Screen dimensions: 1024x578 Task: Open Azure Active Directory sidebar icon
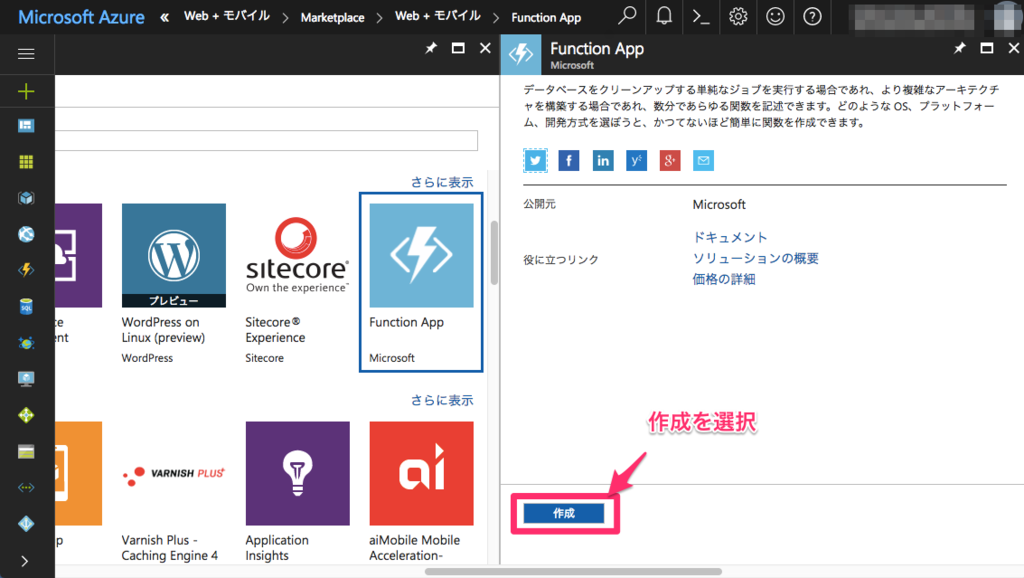[26, 523]
